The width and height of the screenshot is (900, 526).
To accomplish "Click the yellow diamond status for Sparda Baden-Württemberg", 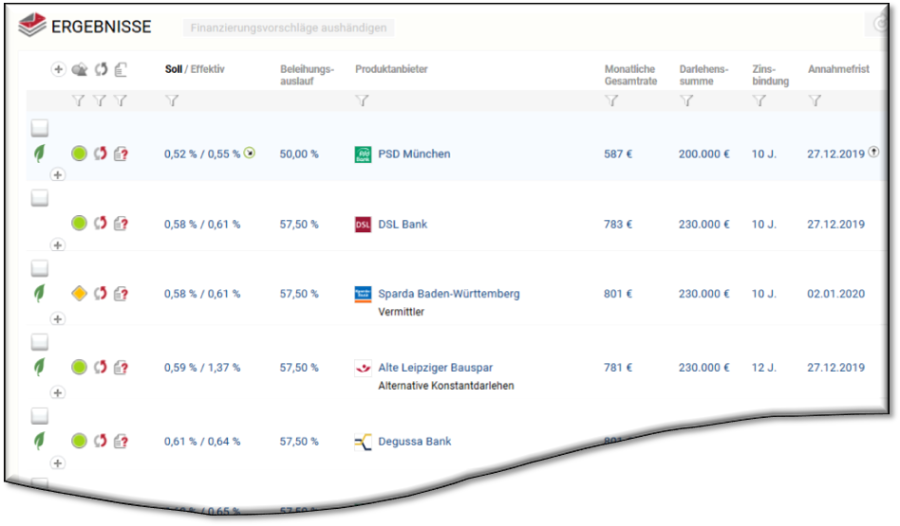I will 79,294.
